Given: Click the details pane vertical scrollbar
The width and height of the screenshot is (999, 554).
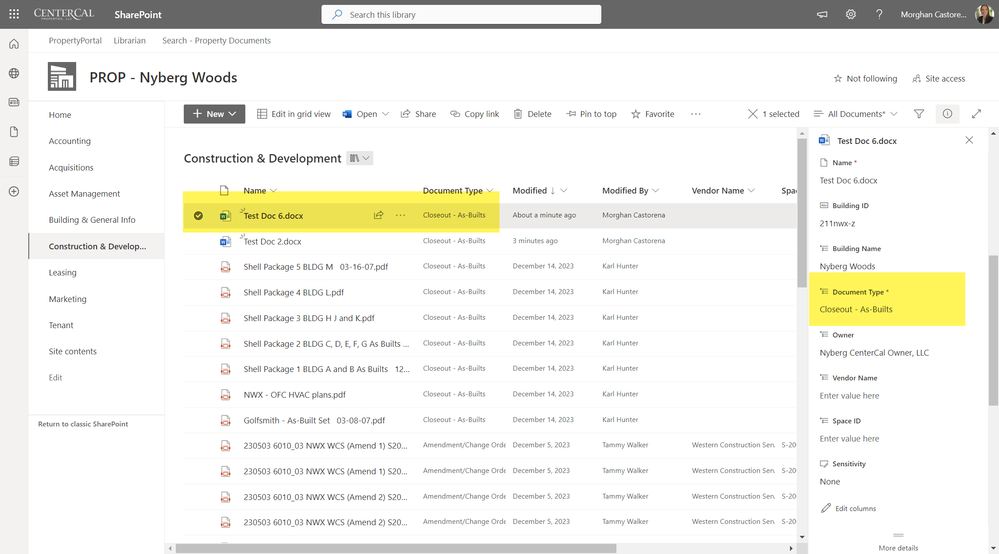Looking at the screenshot, I should (x=993, y=330).
